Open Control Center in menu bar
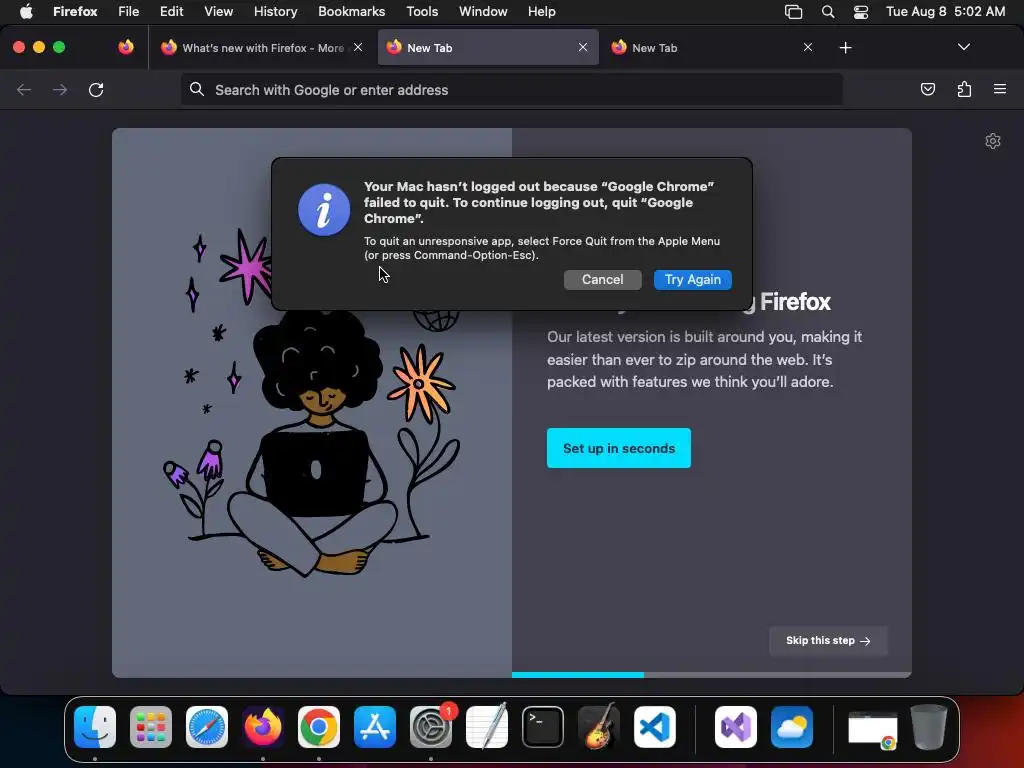This screenshot has height=768, width=1024. click(861, 12)
